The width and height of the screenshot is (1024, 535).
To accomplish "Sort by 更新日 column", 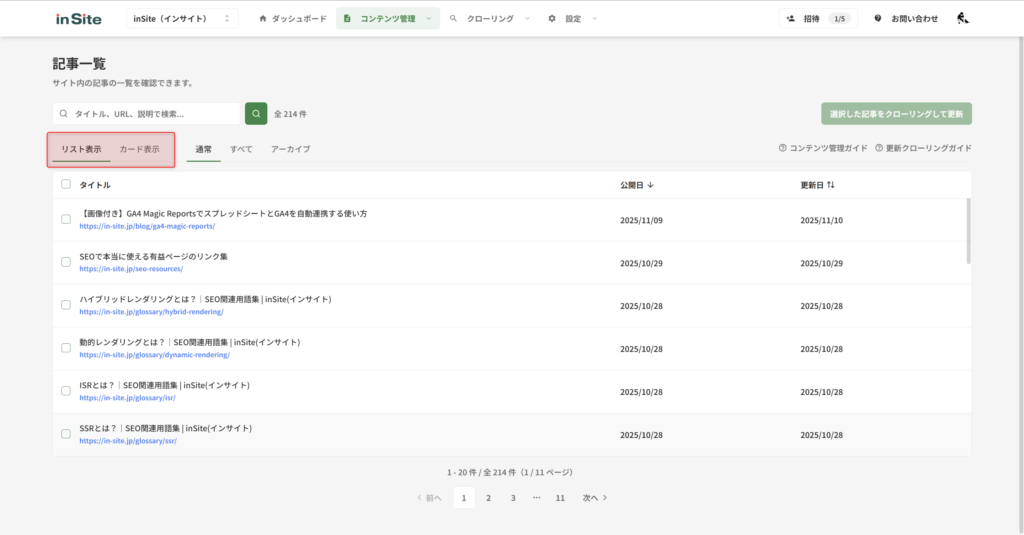I will [x=818, y=185].
